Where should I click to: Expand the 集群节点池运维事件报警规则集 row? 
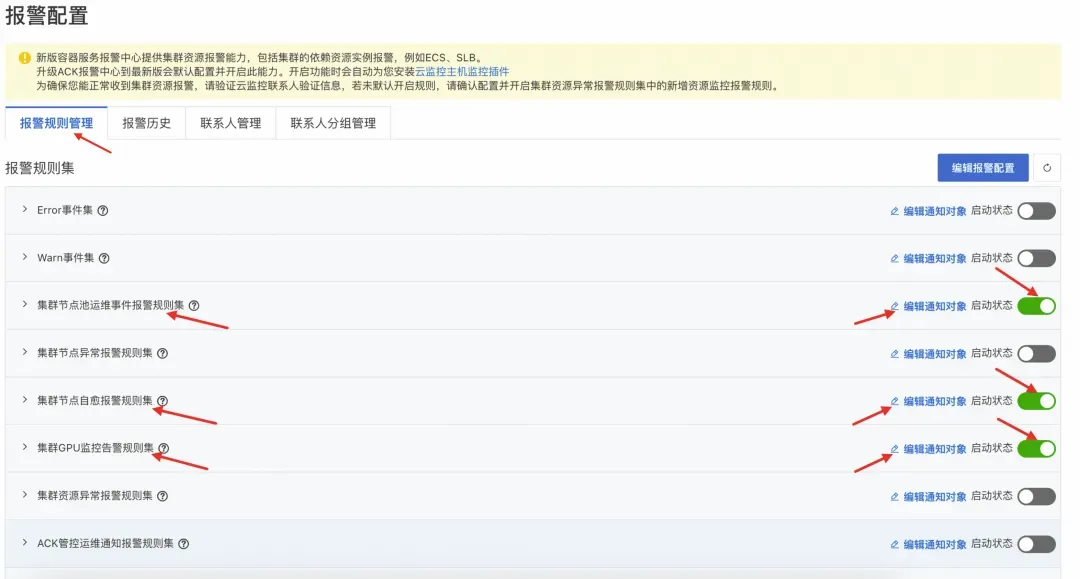point(25,304)
